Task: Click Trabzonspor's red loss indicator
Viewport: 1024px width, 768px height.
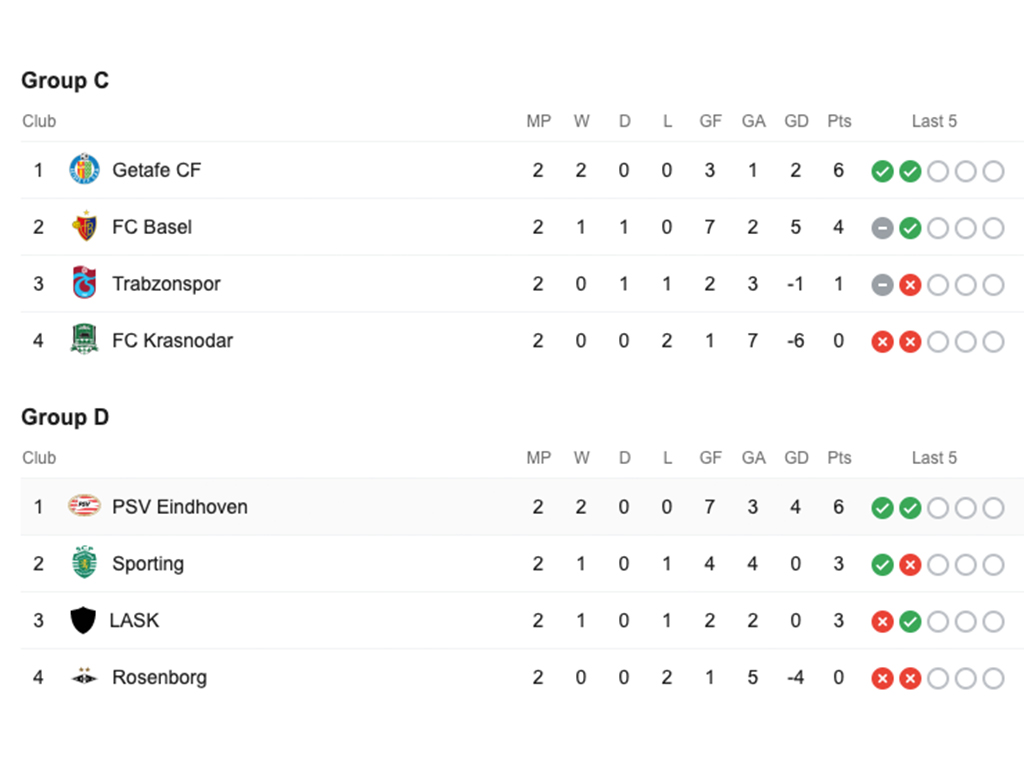Action: click(x=910, y=285)
